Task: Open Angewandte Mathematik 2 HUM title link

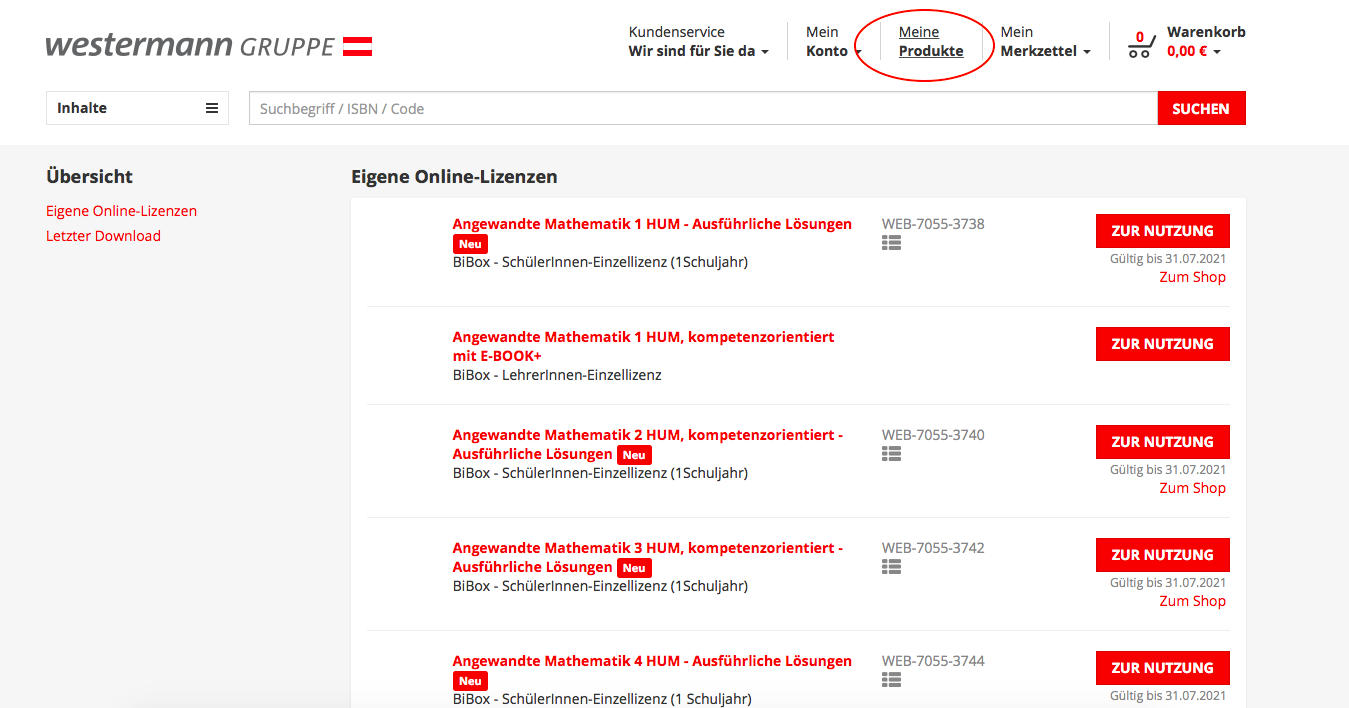Action: coord(647,444)
